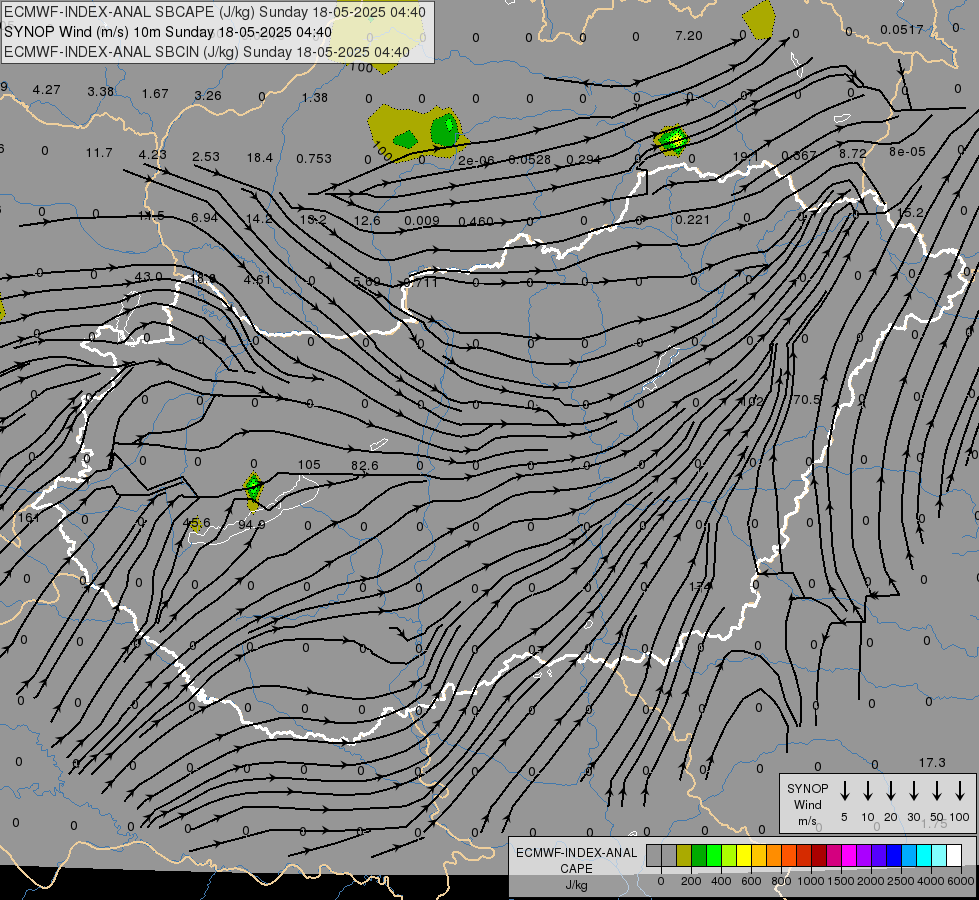Select the olive CAPE legend swatch
This screenshot has height=900, width=979.
(x=684, y=856)
